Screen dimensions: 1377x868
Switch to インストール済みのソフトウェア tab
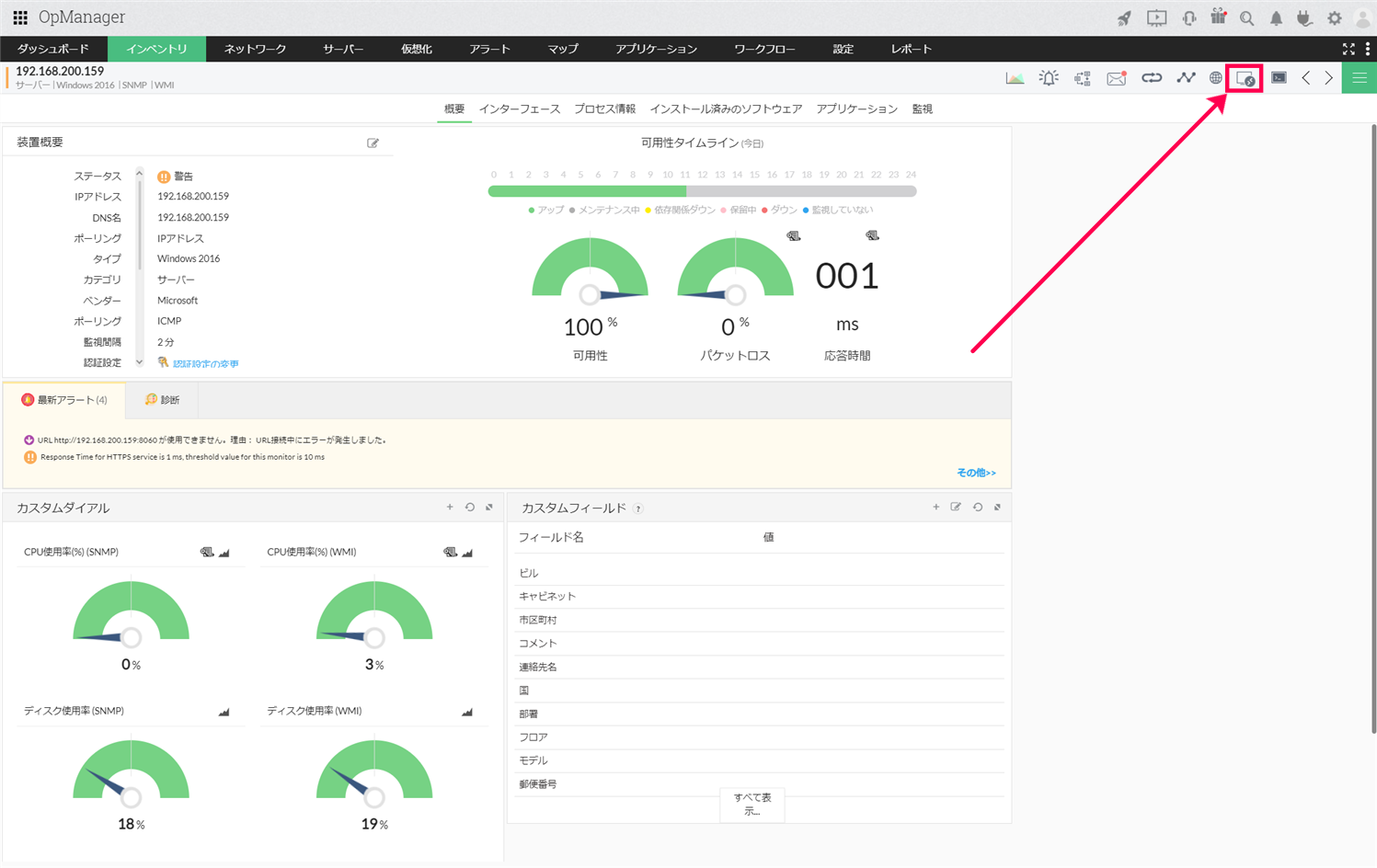726,108
